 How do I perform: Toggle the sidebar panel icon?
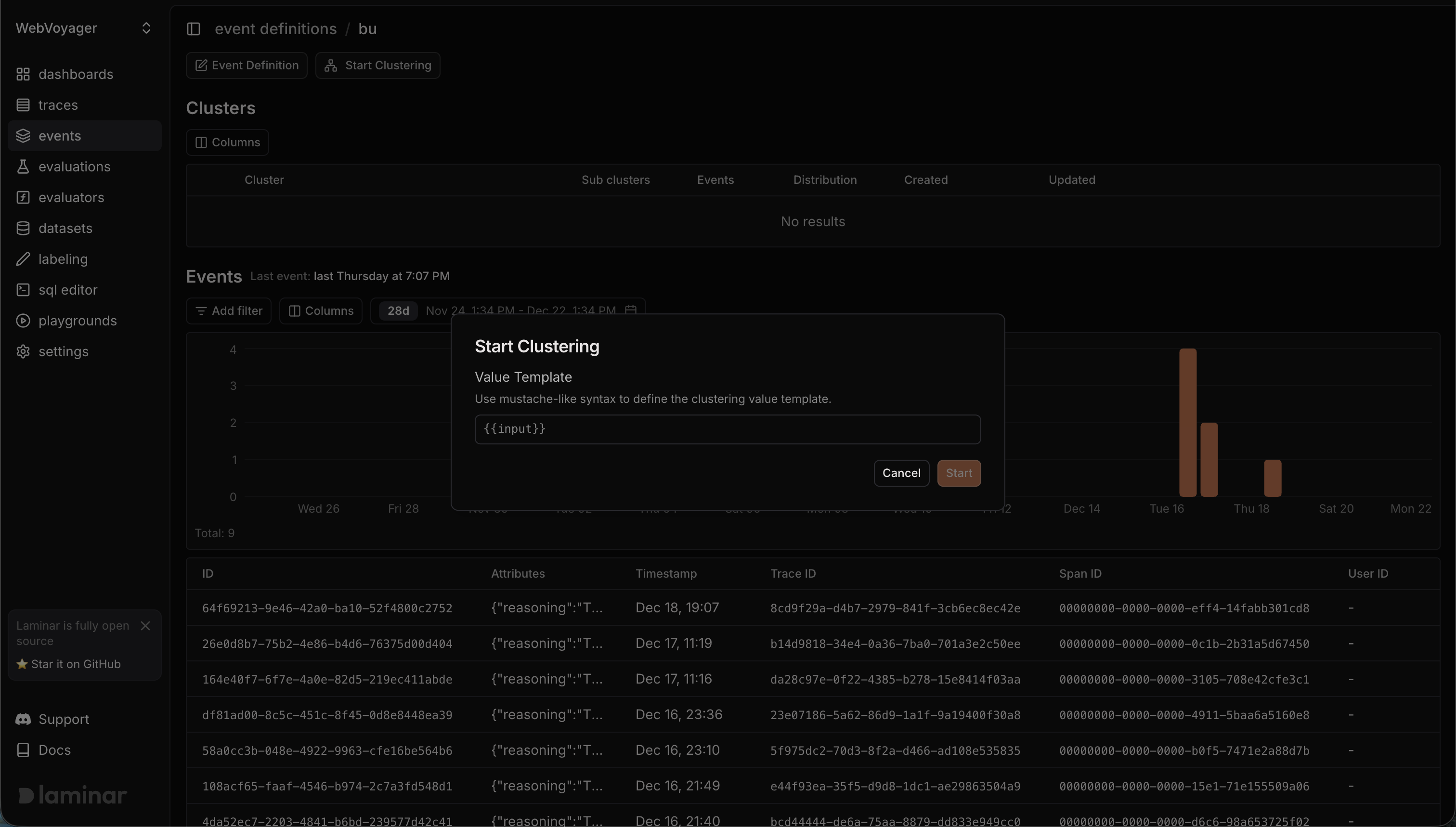point(193,29)
